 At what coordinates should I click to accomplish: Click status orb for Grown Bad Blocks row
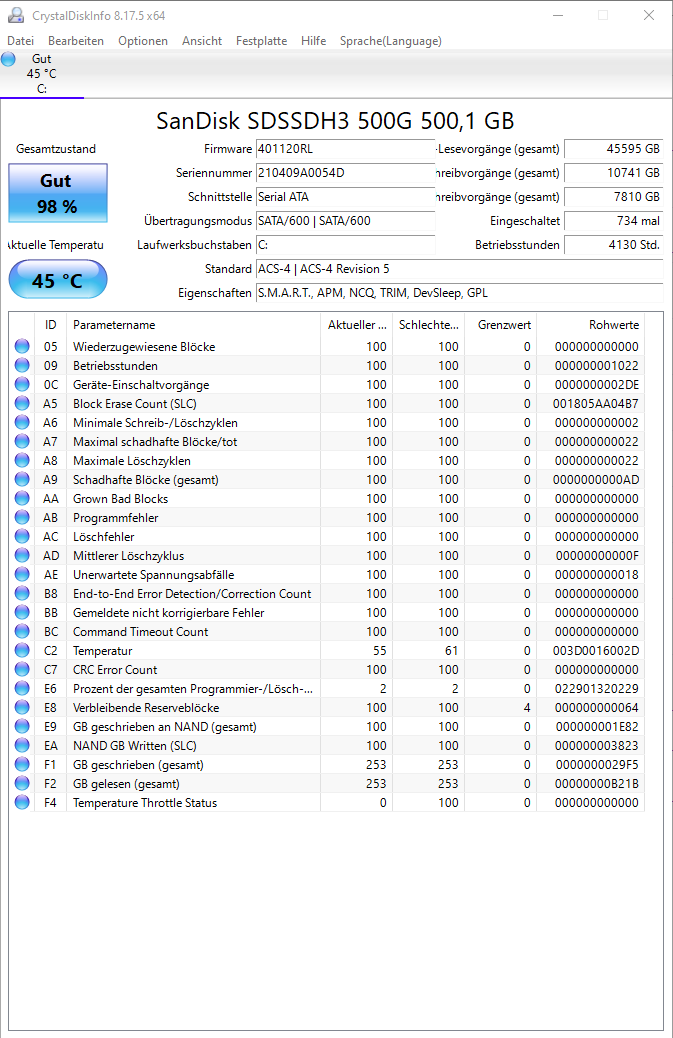[x=22, y=498]
